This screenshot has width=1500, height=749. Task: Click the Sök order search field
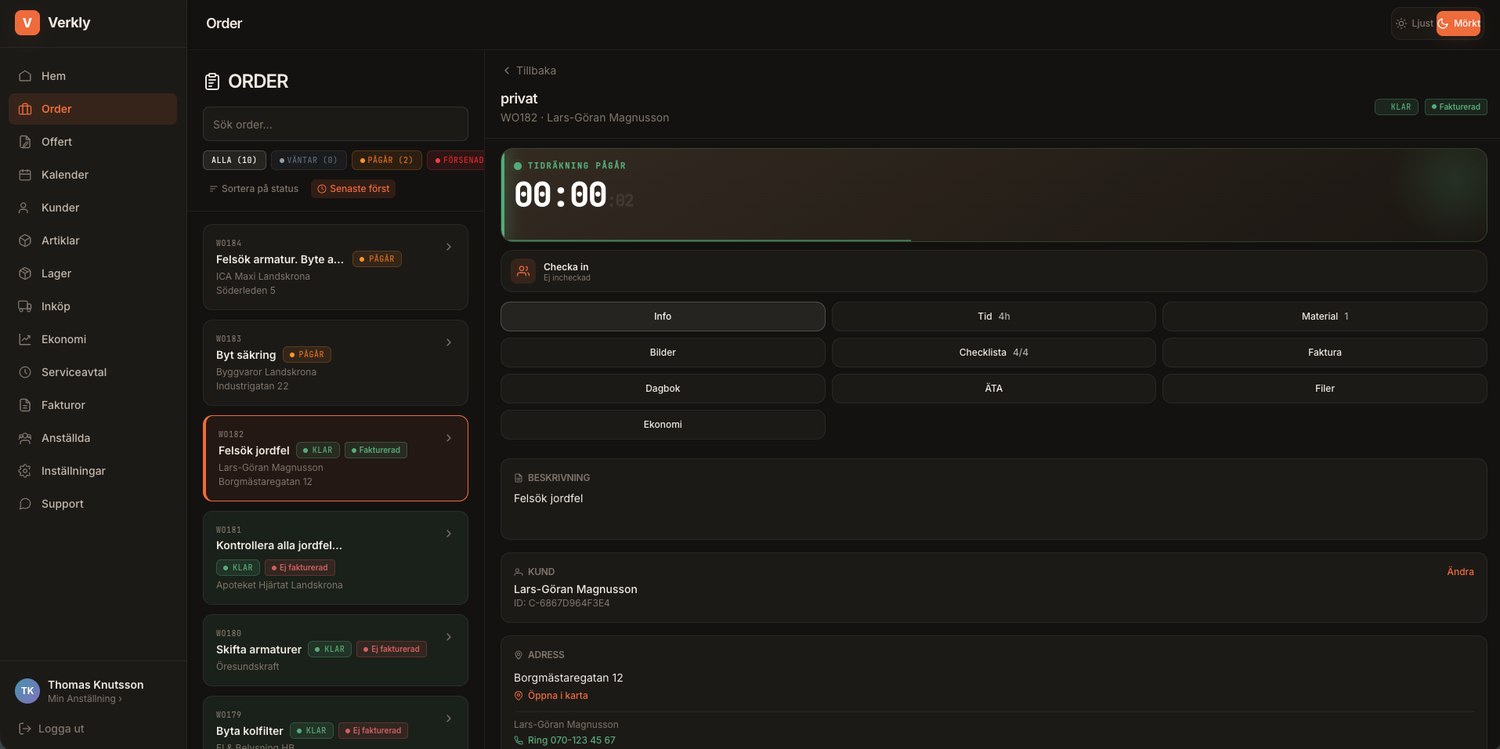click(x=336, y=124)
